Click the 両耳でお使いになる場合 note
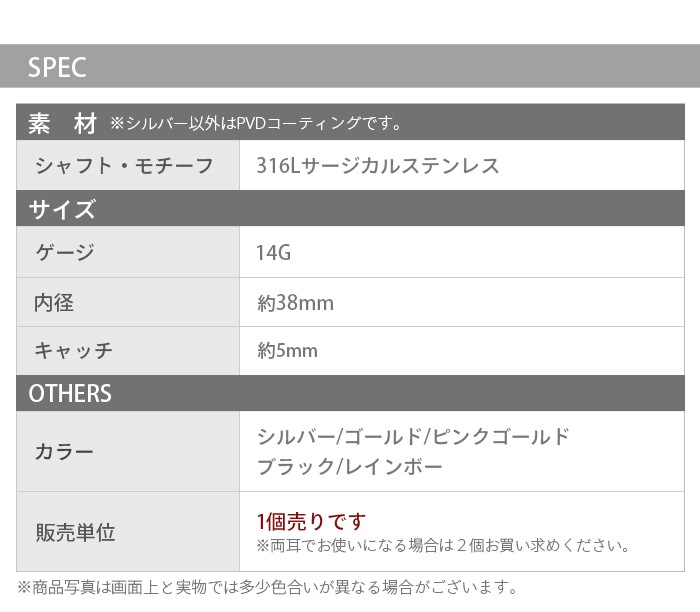700x612 pixels. coord(443,546)
